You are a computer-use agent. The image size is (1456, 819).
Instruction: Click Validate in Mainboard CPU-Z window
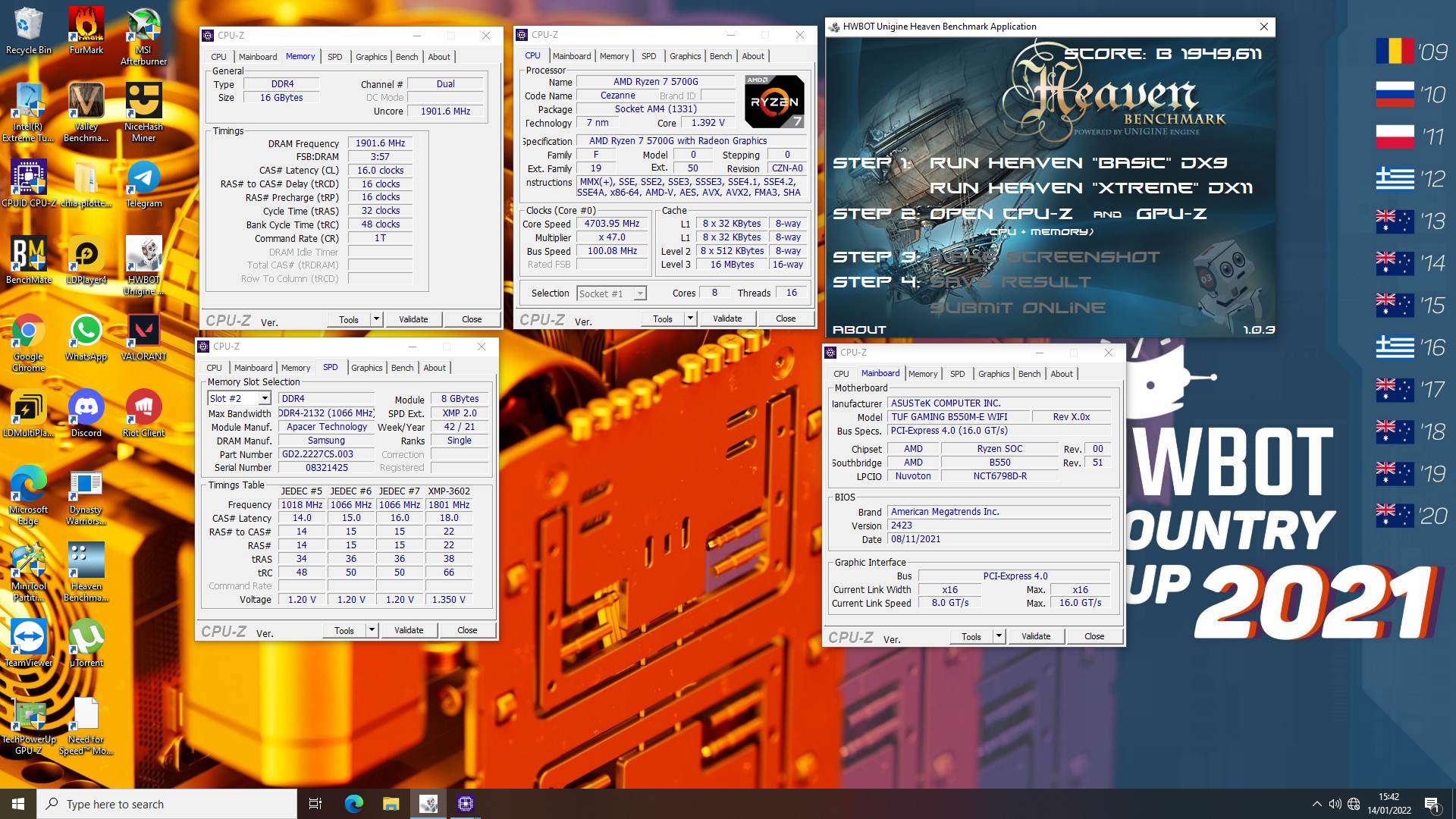click(1036, 636)
